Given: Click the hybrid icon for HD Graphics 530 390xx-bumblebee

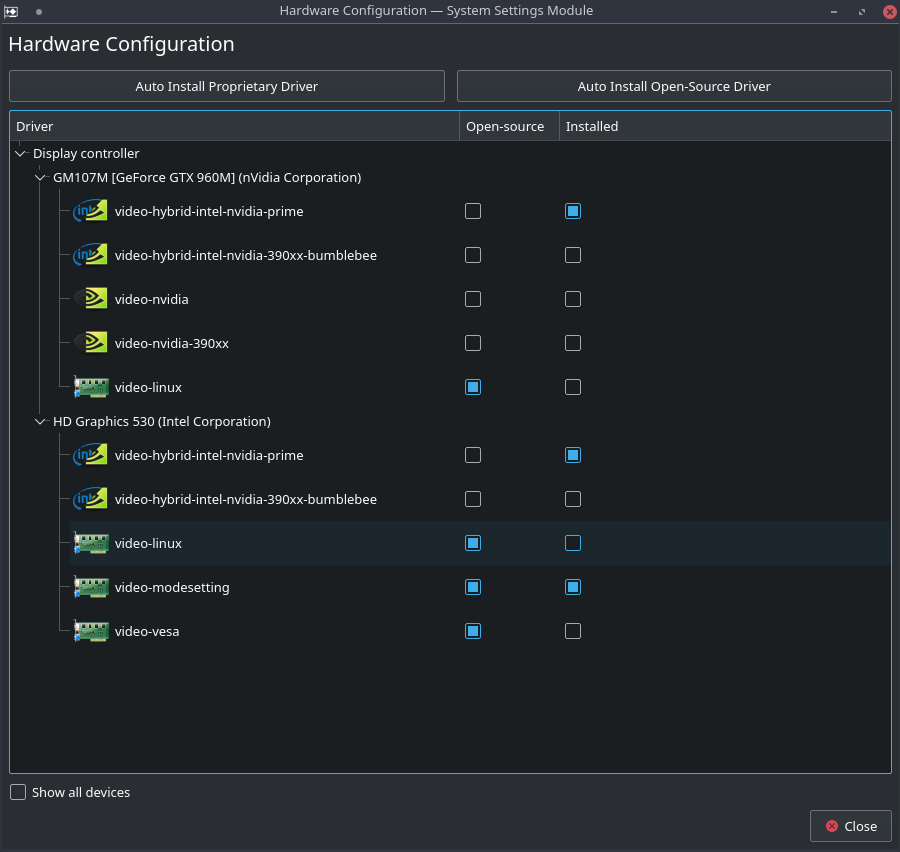Looking at the screenshot, I should click(x=91, y=499).
